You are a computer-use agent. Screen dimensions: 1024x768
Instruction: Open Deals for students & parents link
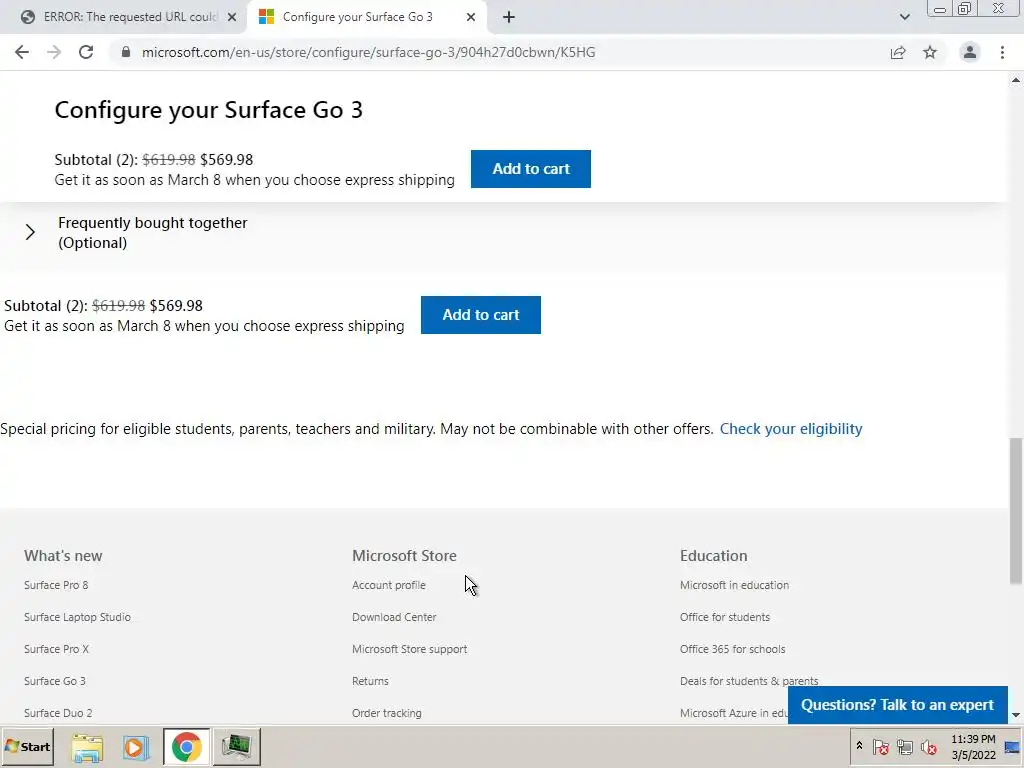tap(749, 681)
